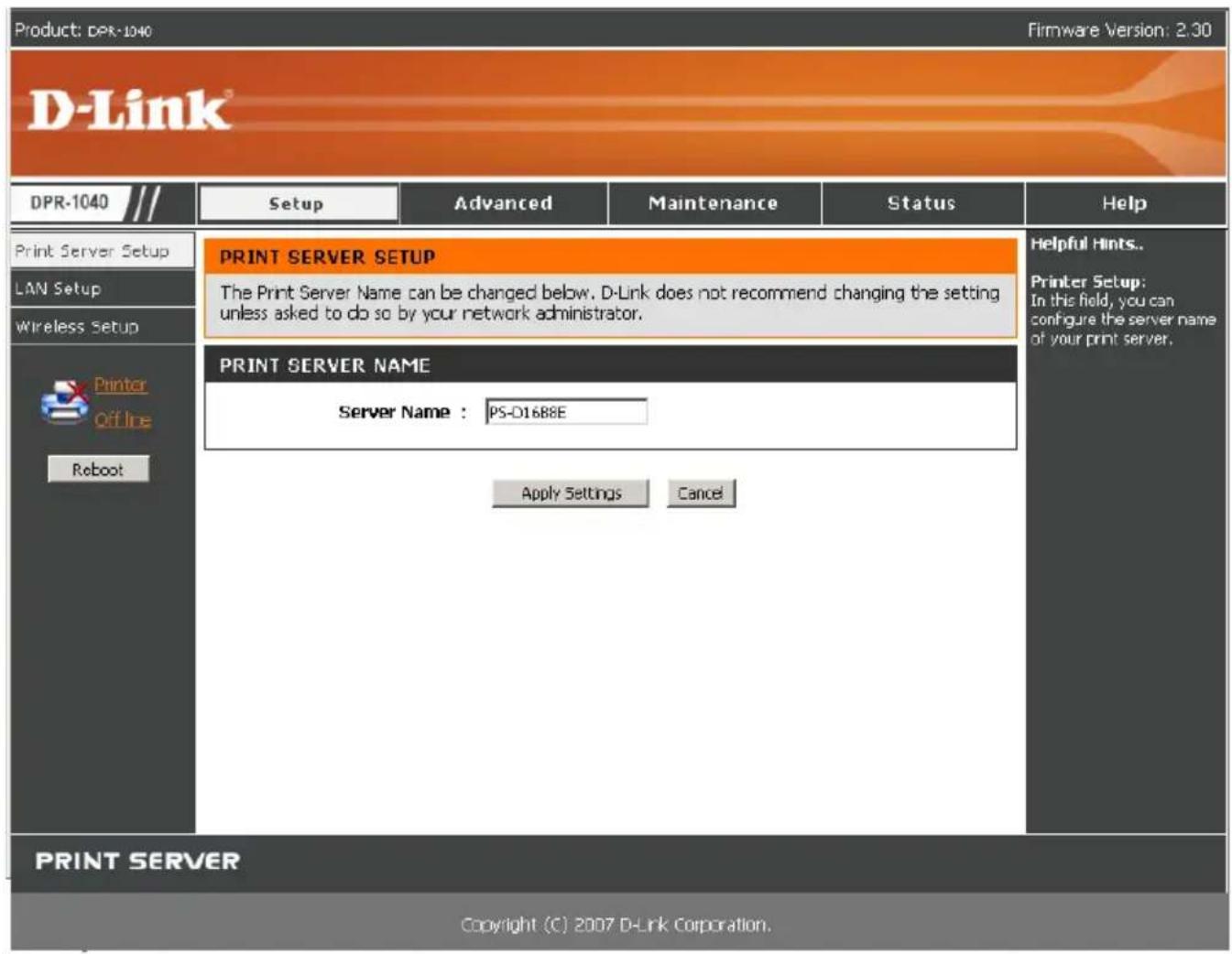
Task: Select Print Server Setup in sidebar
Action: click(102, 251)
